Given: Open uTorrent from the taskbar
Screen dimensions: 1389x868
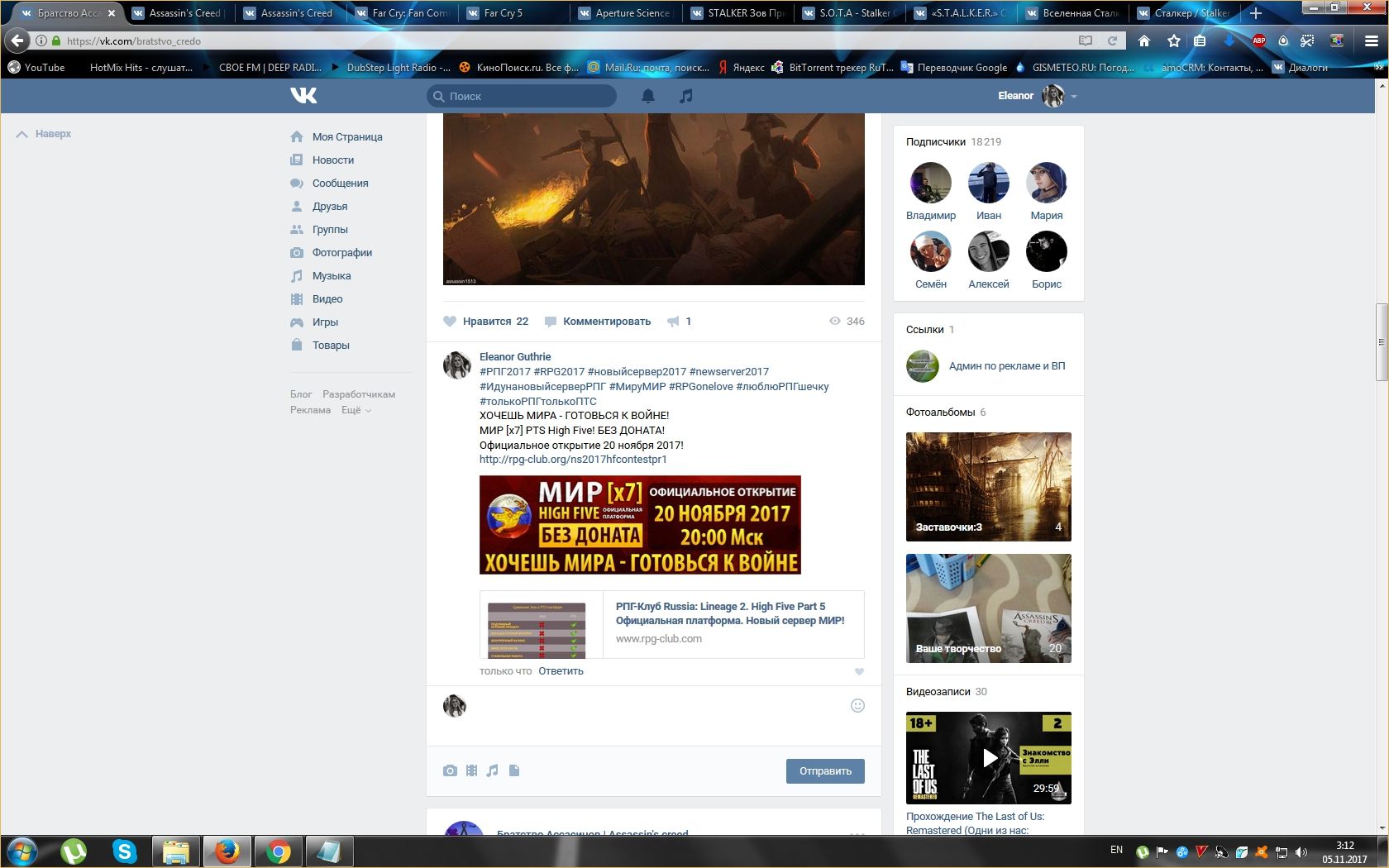Looking at the screenshot, I should pos(73,851).
